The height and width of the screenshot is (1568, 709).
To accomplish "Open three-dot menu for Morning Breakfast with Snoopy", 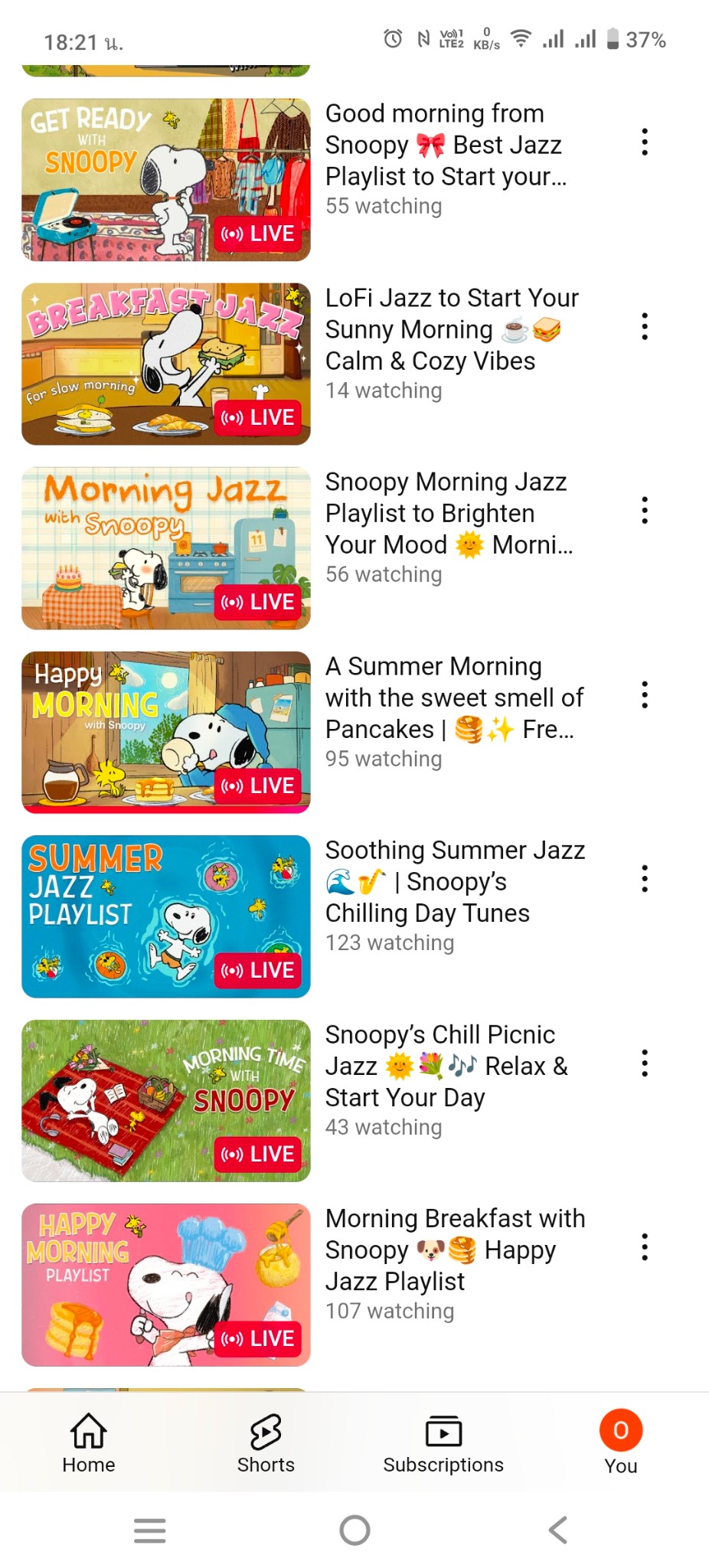I will pyautogui.click(x=645, y=1247).
